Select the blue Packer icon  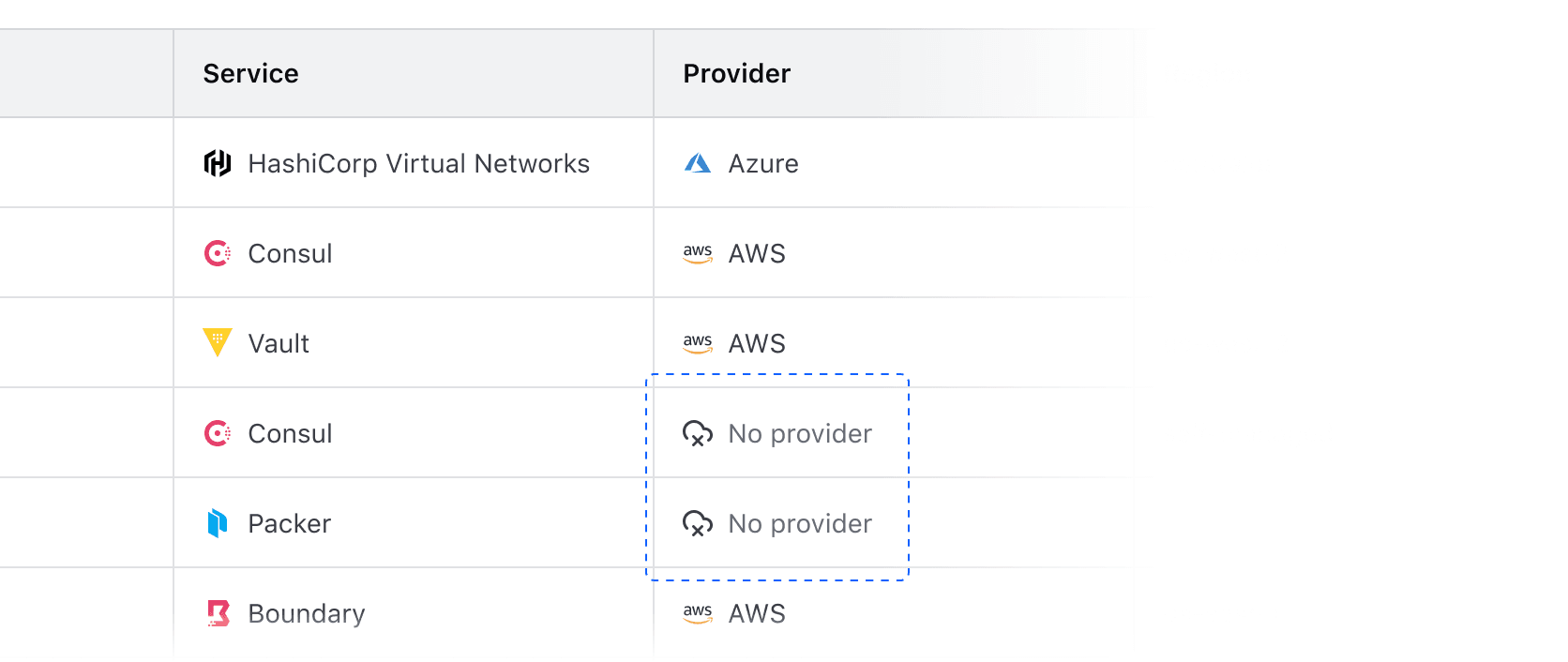click(x=218, y=522)
